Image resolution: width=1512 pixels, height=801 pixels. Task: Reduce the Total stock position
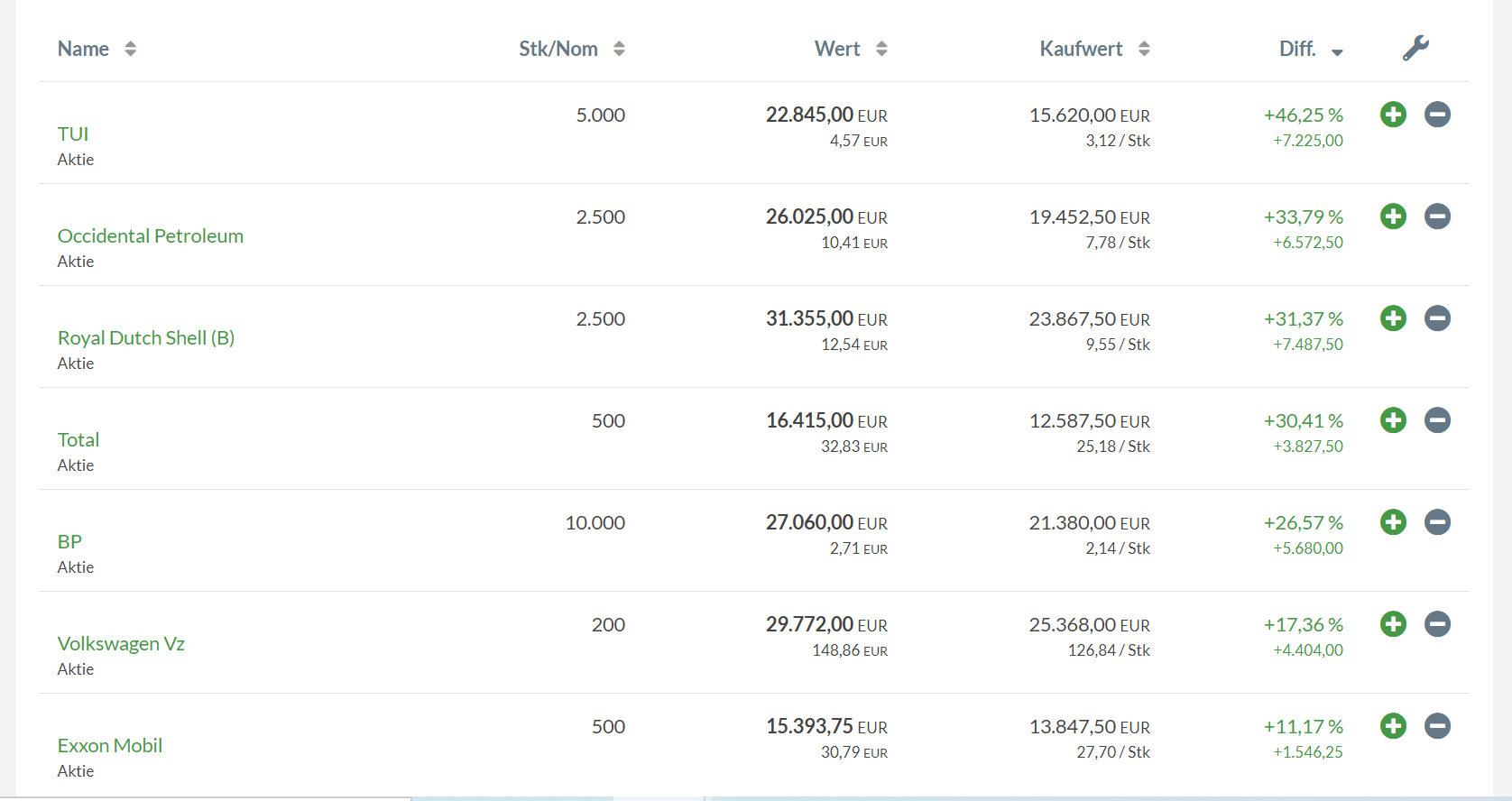tap(1437, 420)
